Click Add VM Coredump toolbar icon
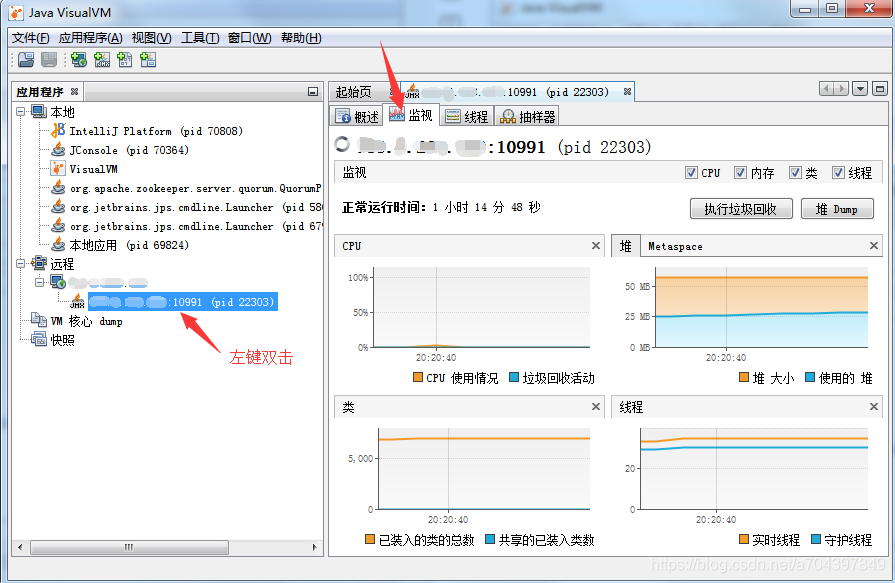The image size is (895, 583). [x=124, y=59]
